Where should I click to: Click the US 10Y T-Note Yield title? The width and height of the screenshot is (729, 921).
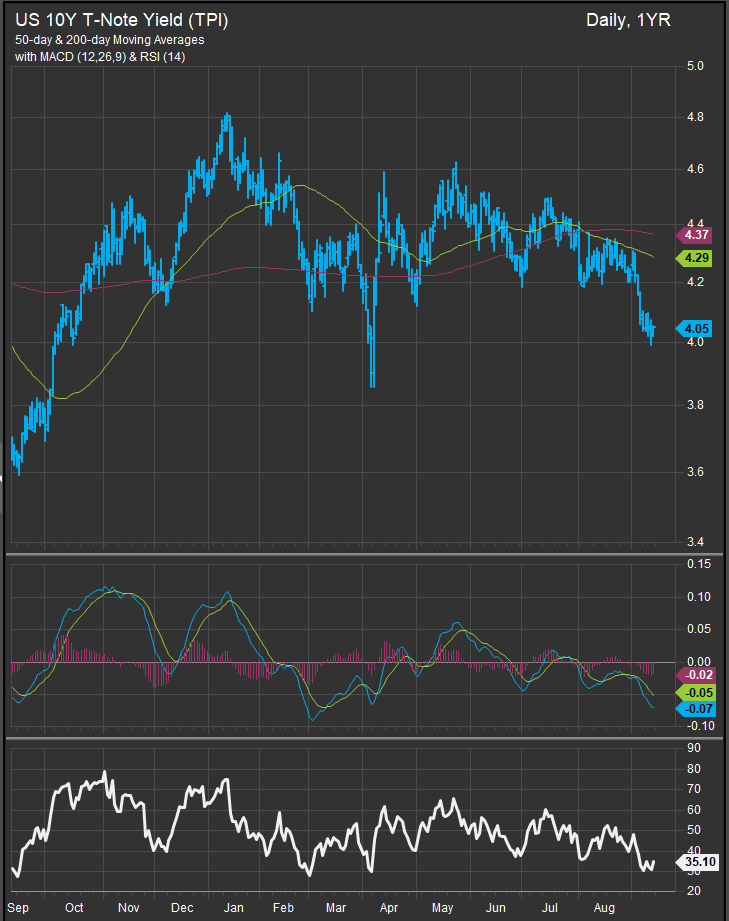pyautogui.click(x=121, y=19)
